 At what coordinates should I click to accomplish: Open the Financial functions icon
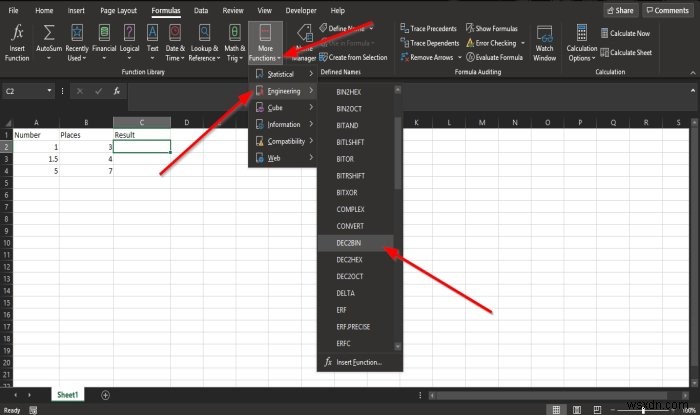tap(104, 32)
